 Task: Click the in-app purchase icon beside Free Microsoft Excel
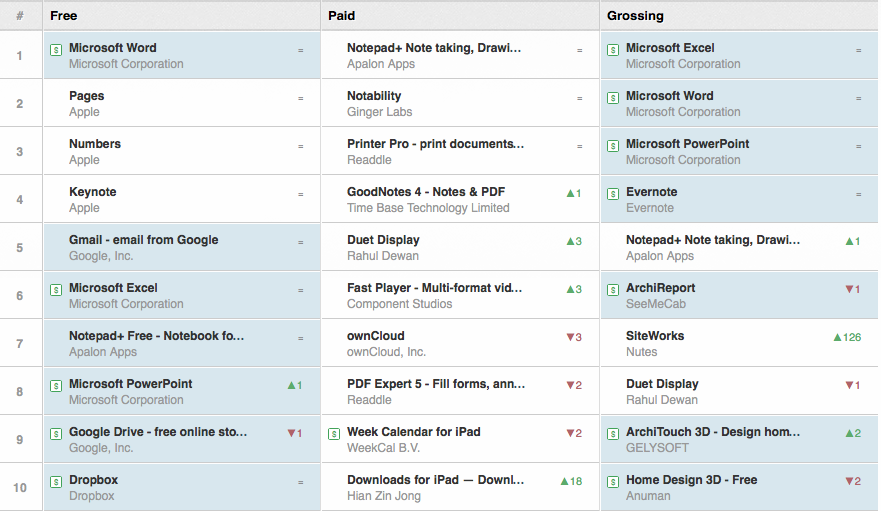[x=56, y=290]
